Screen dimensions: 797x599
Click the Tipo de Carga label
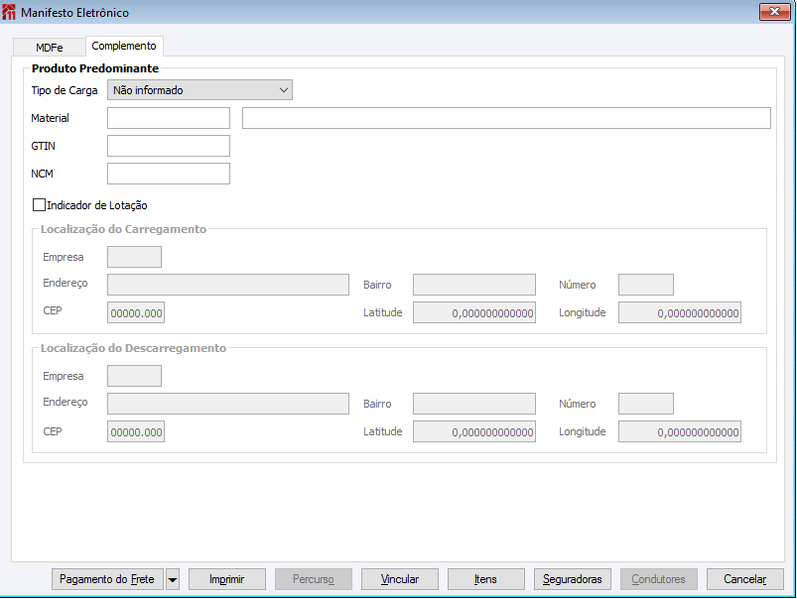[x=64, y=90]
